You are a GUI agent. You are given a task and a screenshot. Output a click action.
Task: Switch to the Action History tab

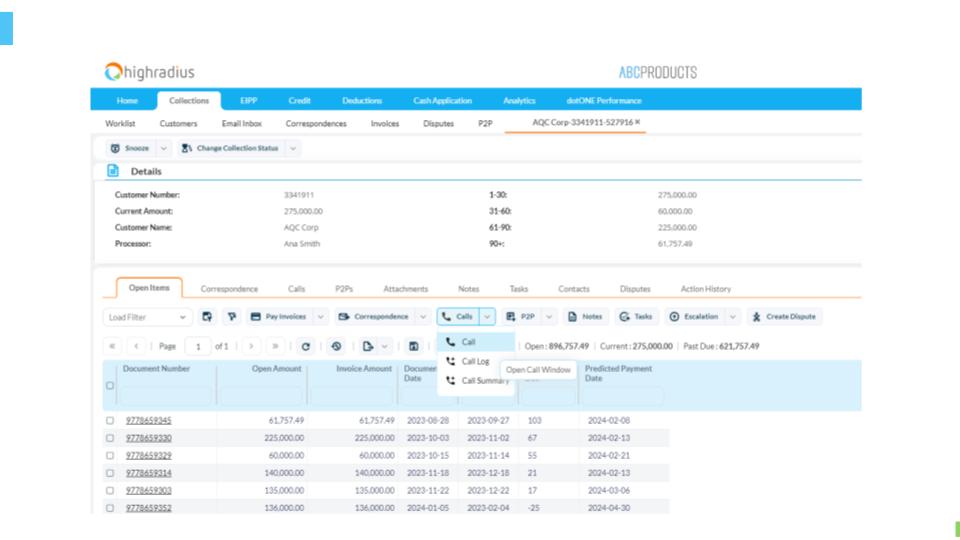[x=705, y=289]
